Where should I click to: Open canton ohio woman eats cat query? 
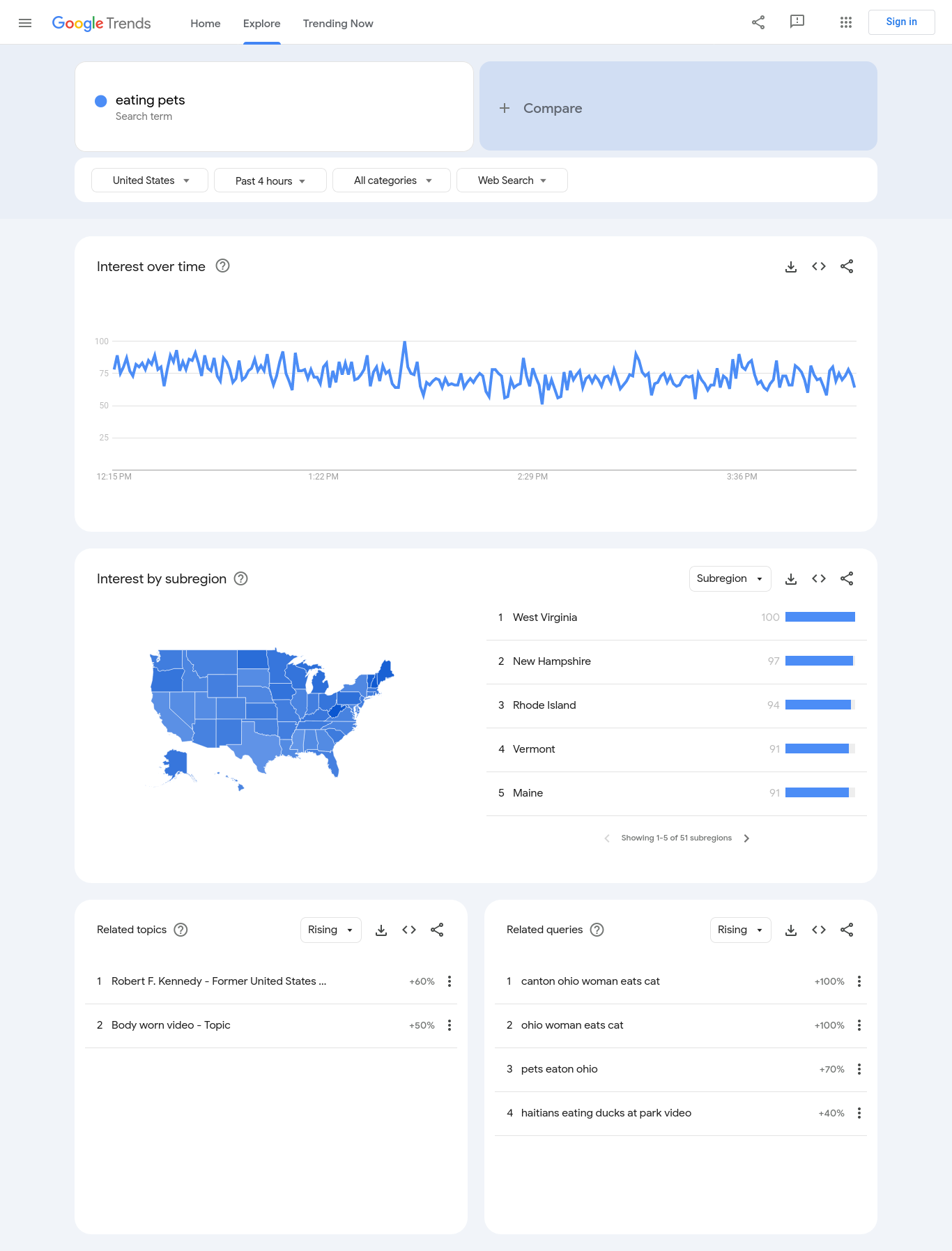click(x=590, y=981)
